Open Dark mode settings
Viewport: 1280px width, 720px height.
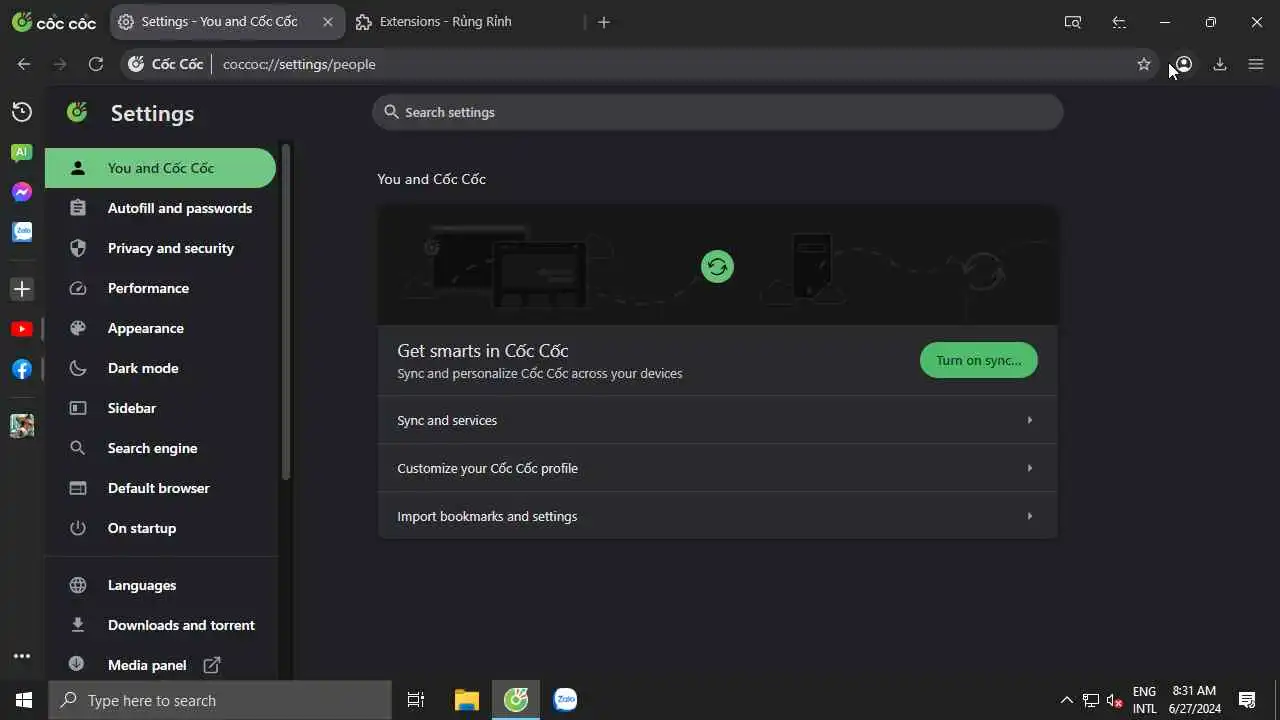coord(160,368)
